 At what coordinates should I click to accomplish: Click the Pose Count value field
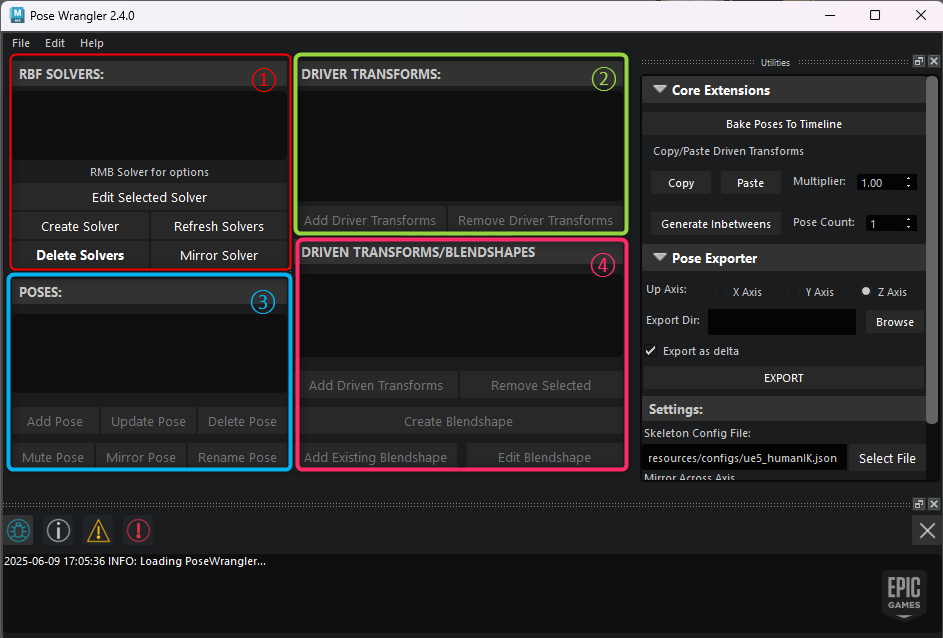(884, 224)
